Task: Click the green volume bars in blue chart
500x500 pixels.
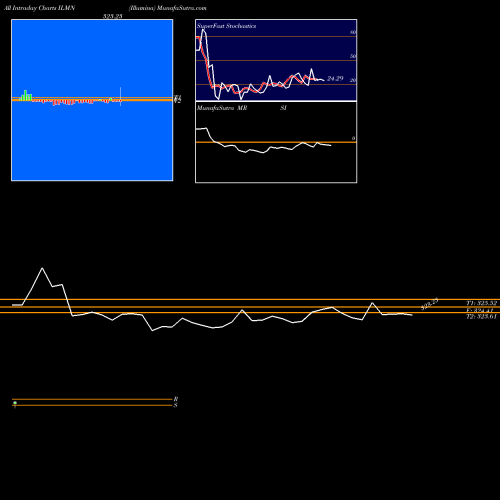Action: tap(26, 95)
